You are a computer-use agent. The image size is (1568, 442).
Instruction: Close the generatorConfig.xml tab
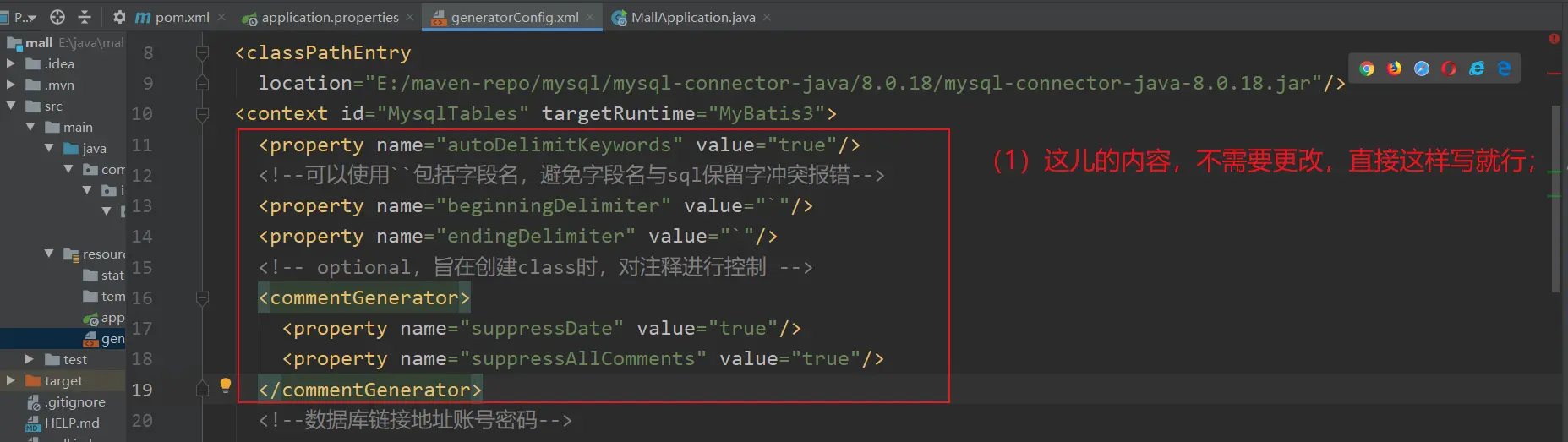(590, 17)
